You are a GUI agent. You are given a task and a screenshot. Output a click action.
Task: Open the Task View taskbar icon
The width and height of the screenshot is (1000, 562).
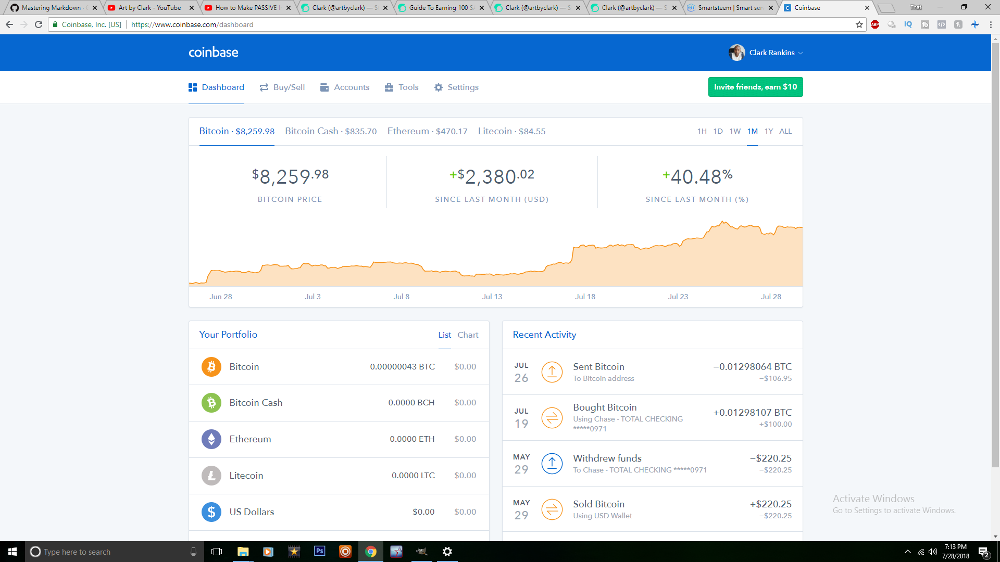tap(217, 551)
